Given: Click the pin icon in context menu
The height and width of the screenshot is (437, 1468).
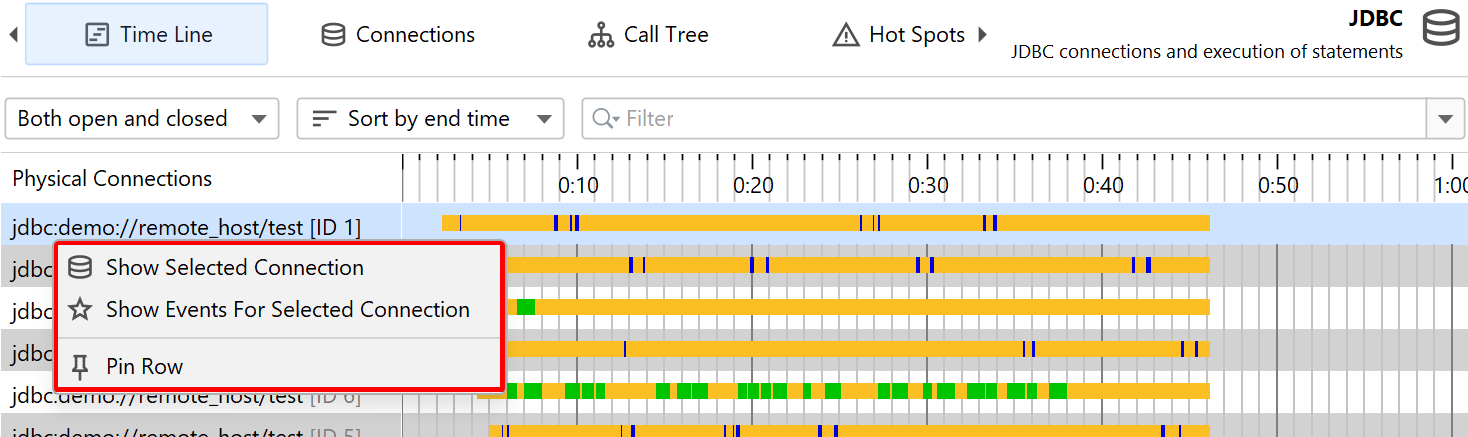Looking at the screenshot, I should (x=80, y=367).
